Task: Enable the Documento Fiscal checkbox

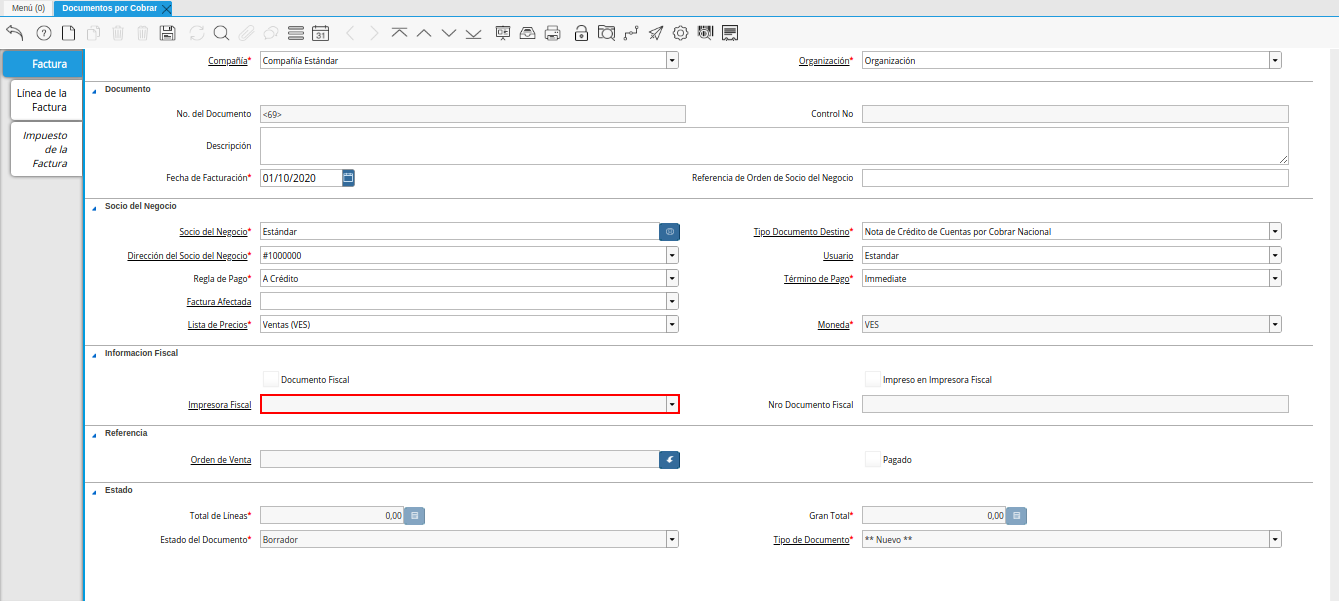Action: coord(270,379)
